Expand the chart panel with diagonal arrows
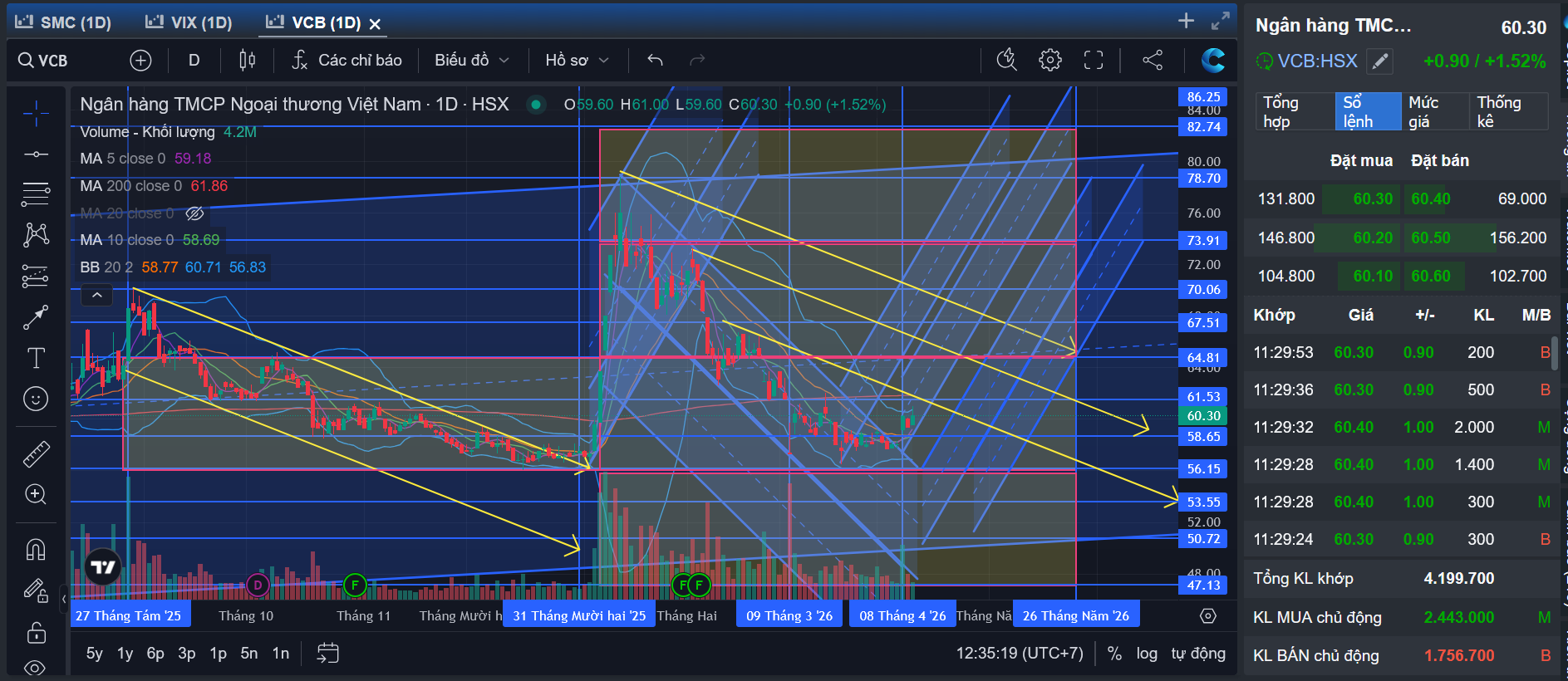1568x681 pixels. coord(1220,21)
